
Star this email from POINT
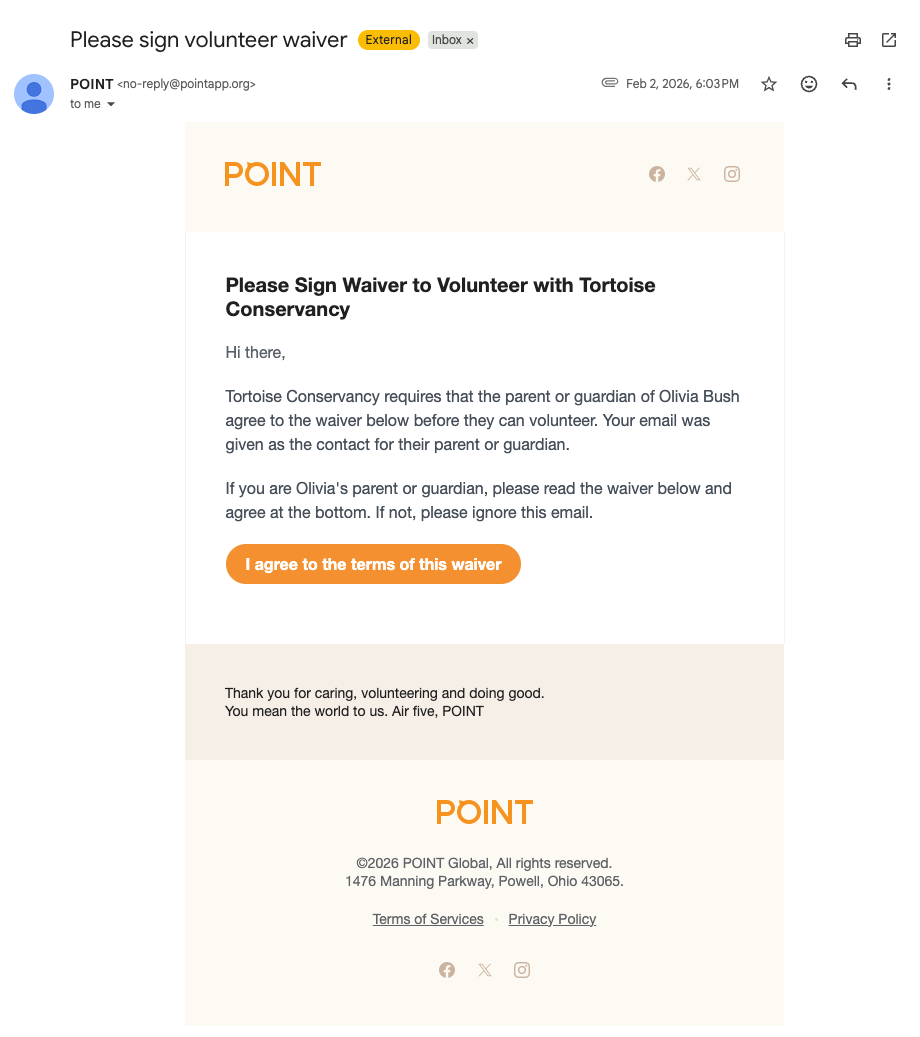(x=769, y=84)
